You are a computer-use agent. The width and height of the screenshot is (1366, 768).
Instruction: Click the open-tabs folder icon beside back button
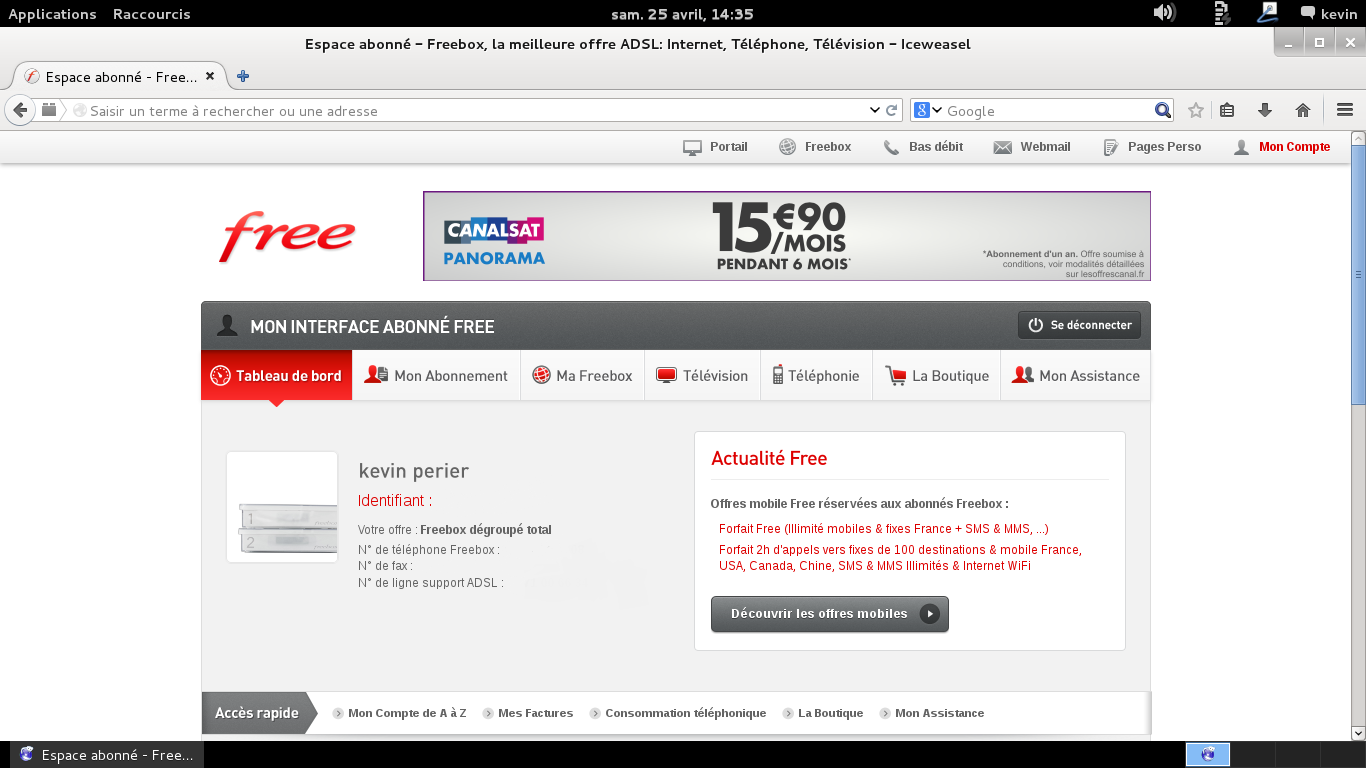49,110
